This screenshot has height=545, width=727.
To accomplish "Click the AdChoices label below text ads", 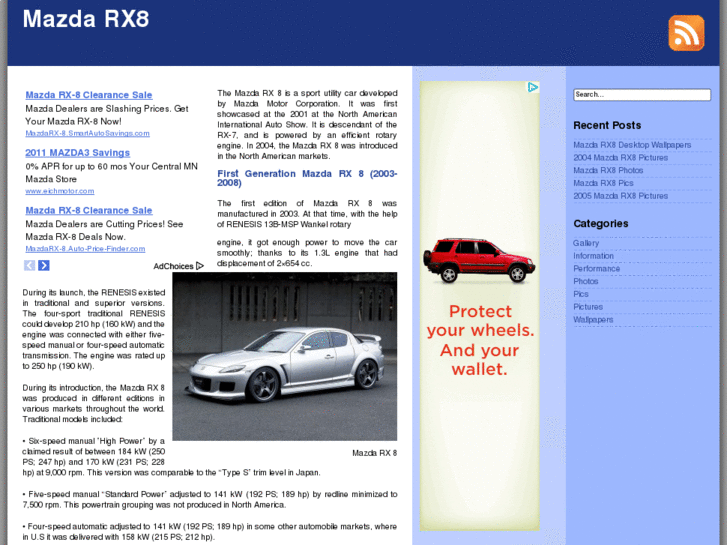I will tap(178, 266).
